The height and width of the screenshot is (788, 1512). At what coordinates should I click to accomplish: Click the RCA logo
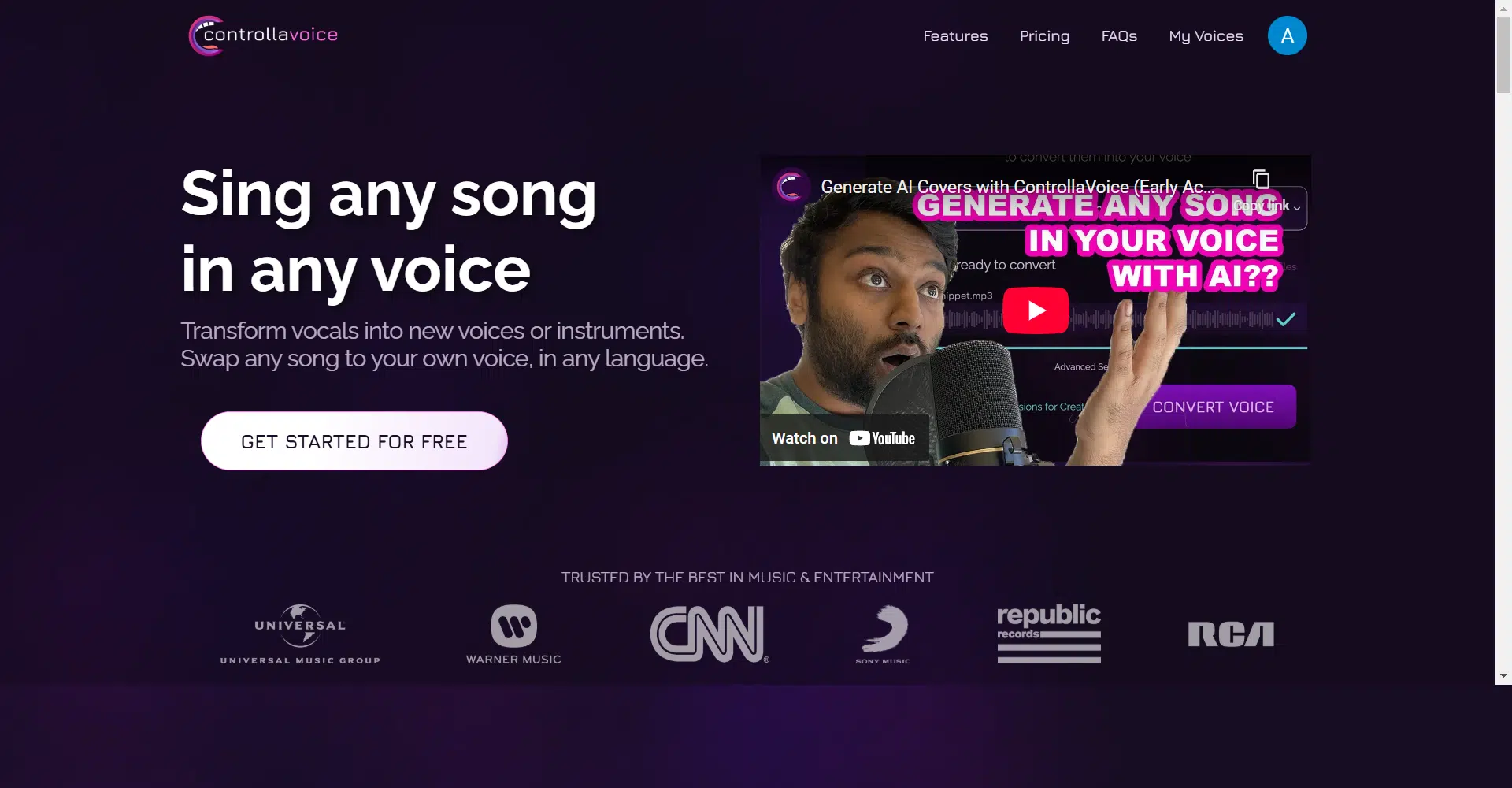point(1231,634)
